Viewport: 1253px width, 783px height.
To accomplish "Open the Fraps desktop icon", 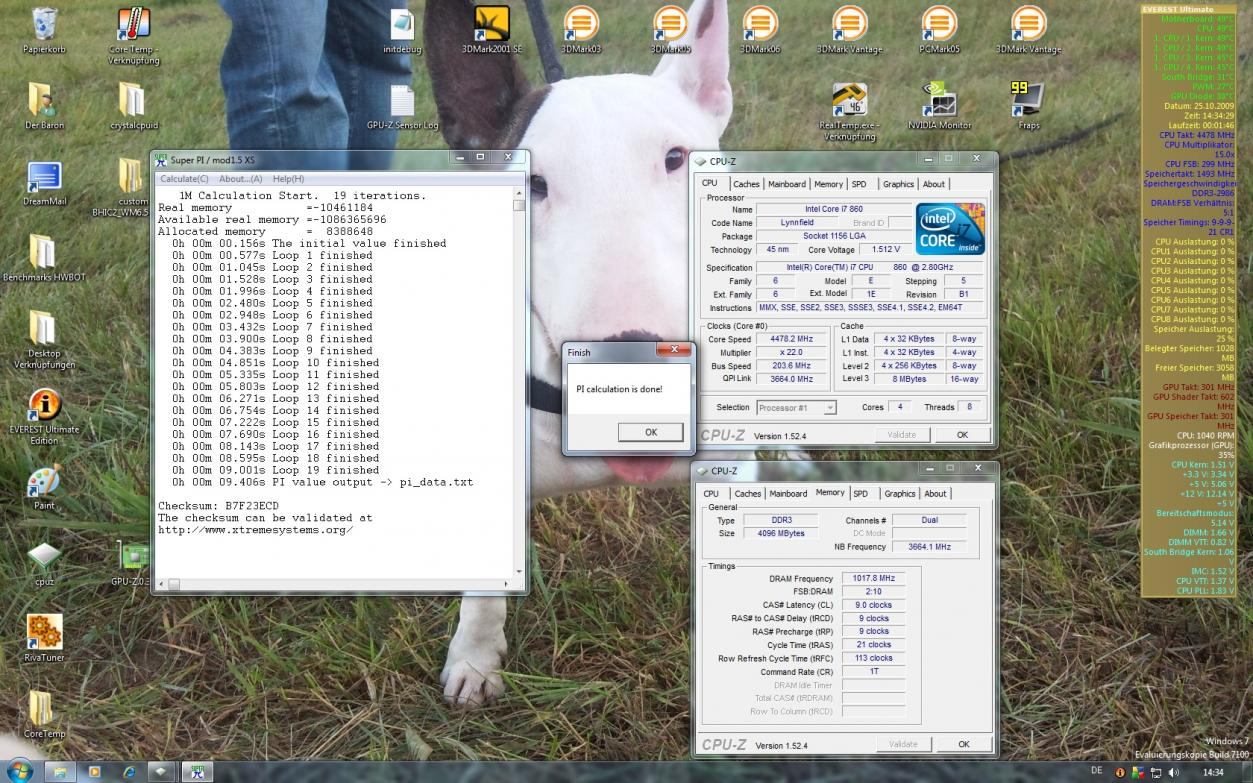I will (x=1028, y=100).
